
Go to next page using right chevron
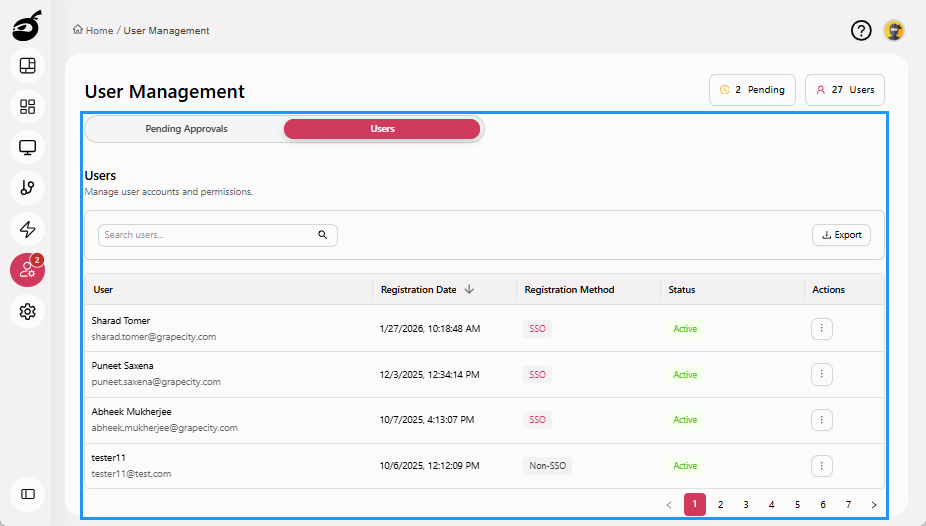pos(874,505)
